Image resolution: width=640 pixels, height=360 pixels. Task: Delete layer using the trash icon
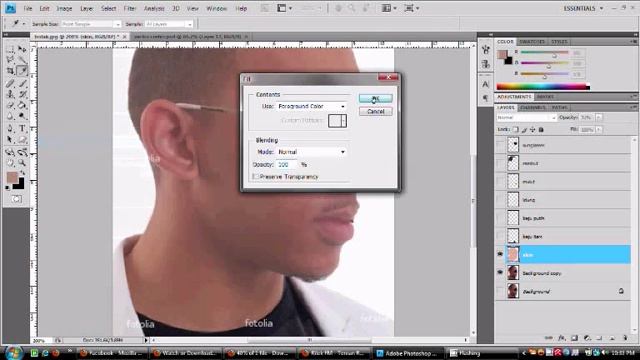(x=624, y=338)
